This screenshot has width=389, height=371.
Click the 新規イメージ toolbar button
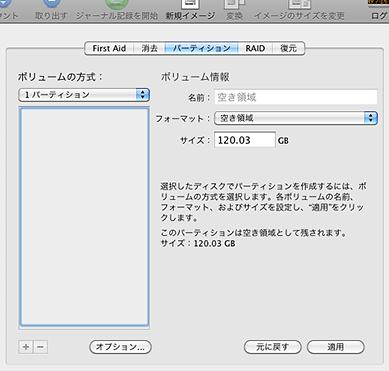tap(190, 10)
